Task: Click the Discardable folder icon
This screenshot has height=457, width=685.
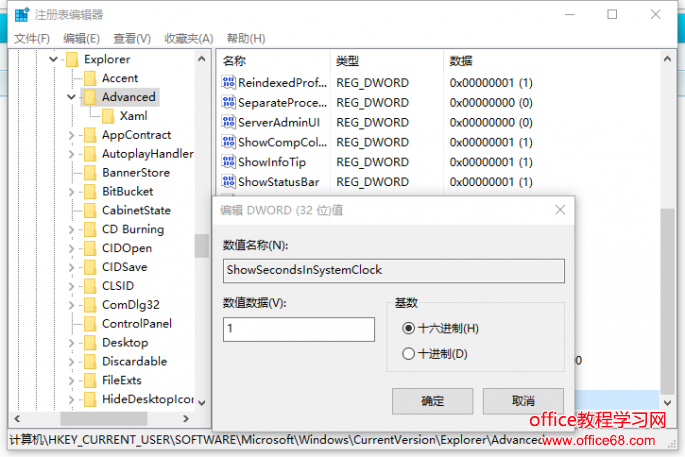Action: (x=90, y=361)
